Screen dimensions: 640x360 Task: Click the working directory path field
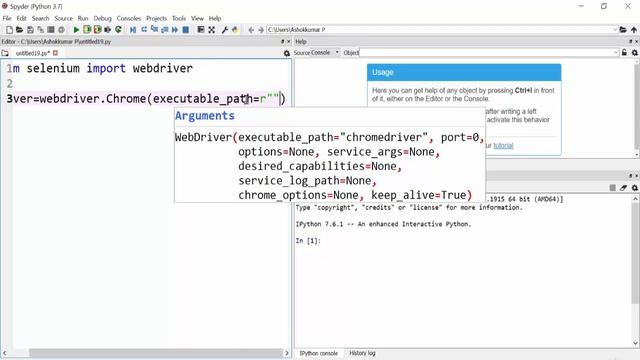[x=440, y=30]
